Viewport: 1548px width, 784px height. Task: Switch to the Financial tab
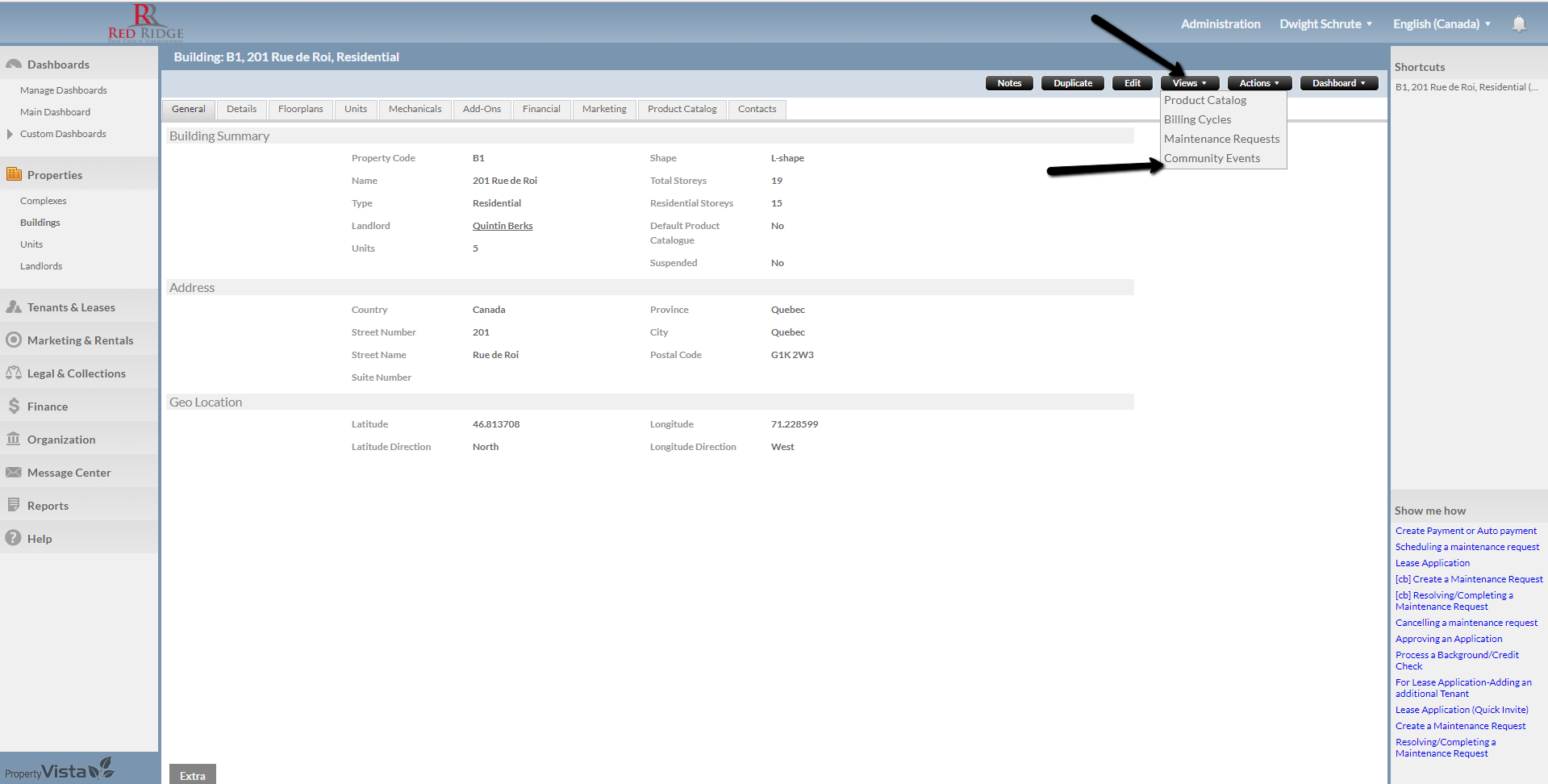coord(540,109)
